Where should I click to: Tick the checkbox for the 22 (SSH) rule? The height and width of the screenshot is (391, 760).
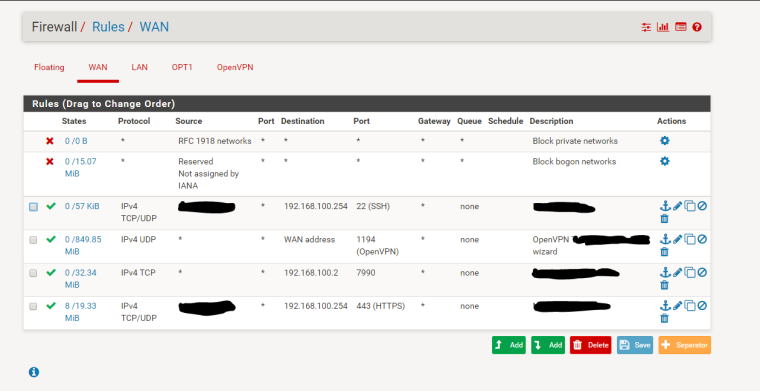point(33,207)
